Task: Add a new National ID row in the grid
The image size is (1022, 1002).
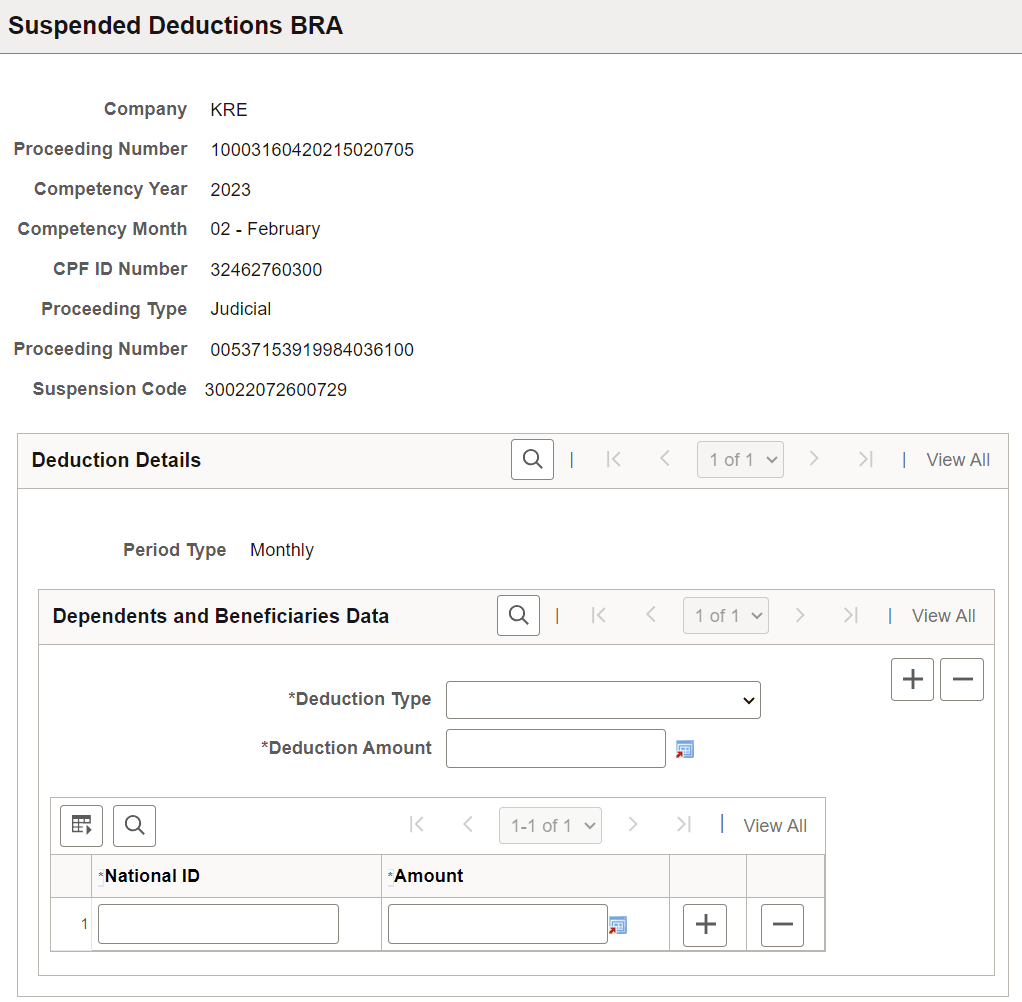Action: click(x=705, y=925)
